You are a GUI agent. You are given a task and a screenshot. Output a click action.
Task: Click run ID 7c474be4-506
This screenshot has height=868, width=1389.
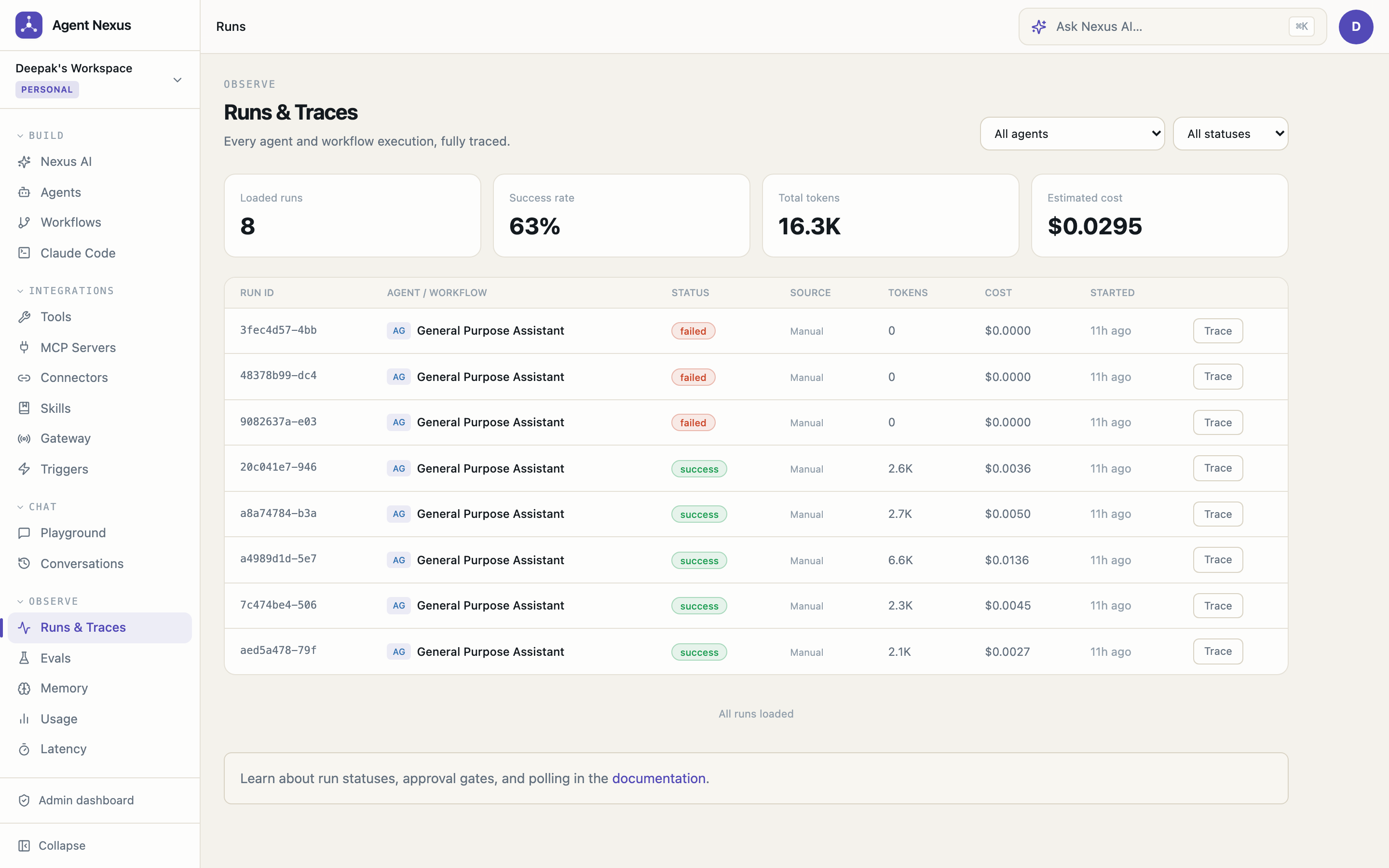(278, 605)
